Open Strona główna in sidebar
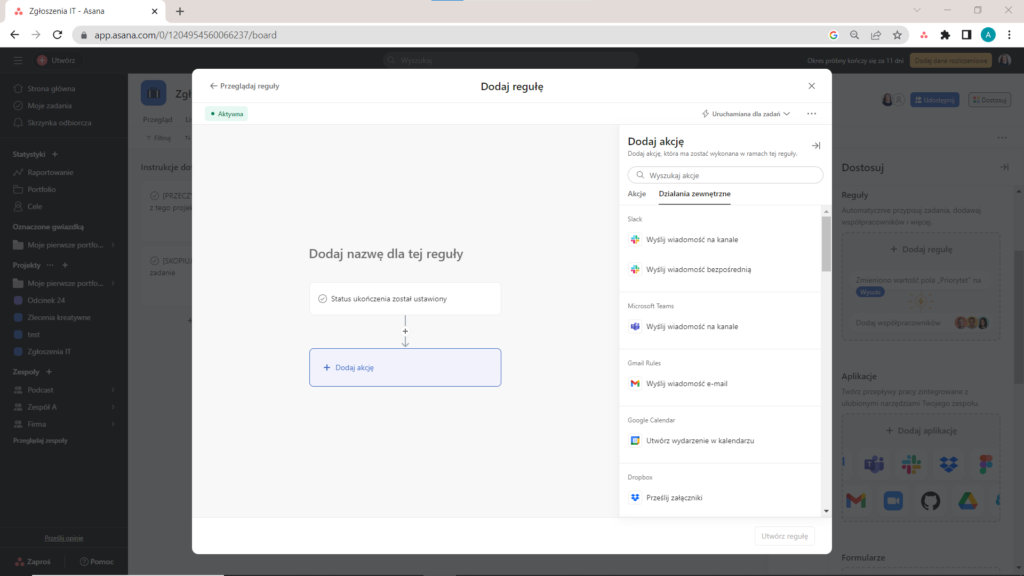The width and height of the screenshot is (1024, 576). tap(51, 88)
